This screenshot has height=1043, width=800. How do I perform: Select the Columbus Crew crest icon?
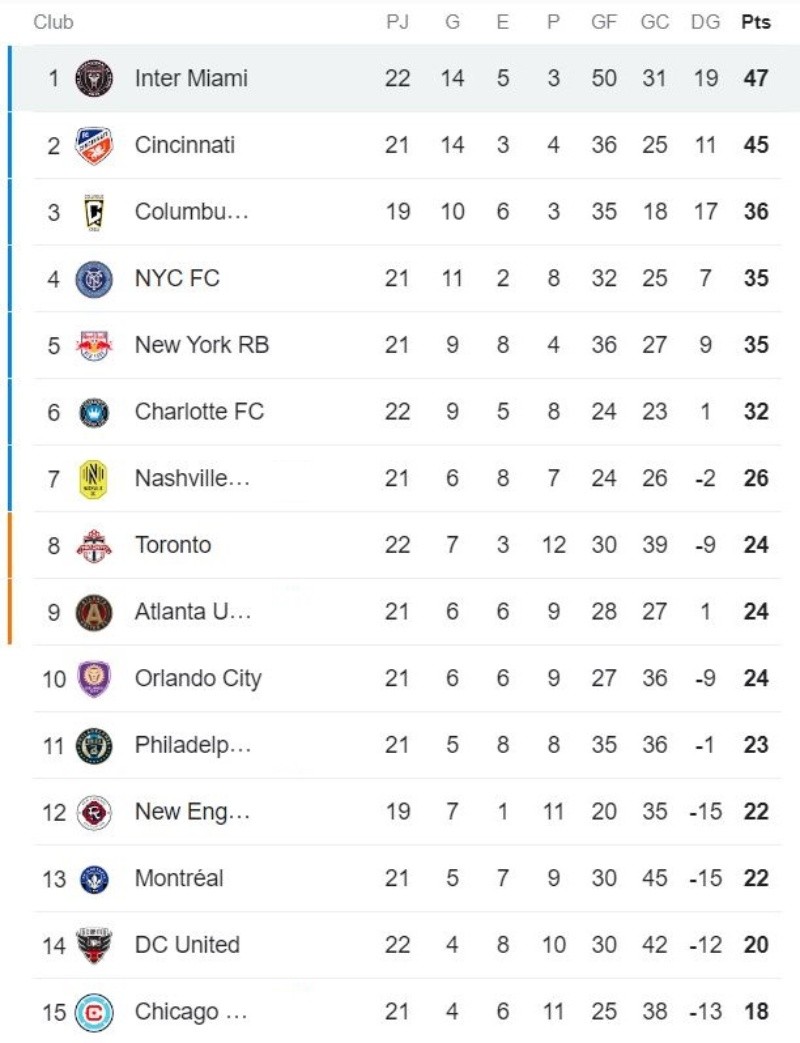94,212
